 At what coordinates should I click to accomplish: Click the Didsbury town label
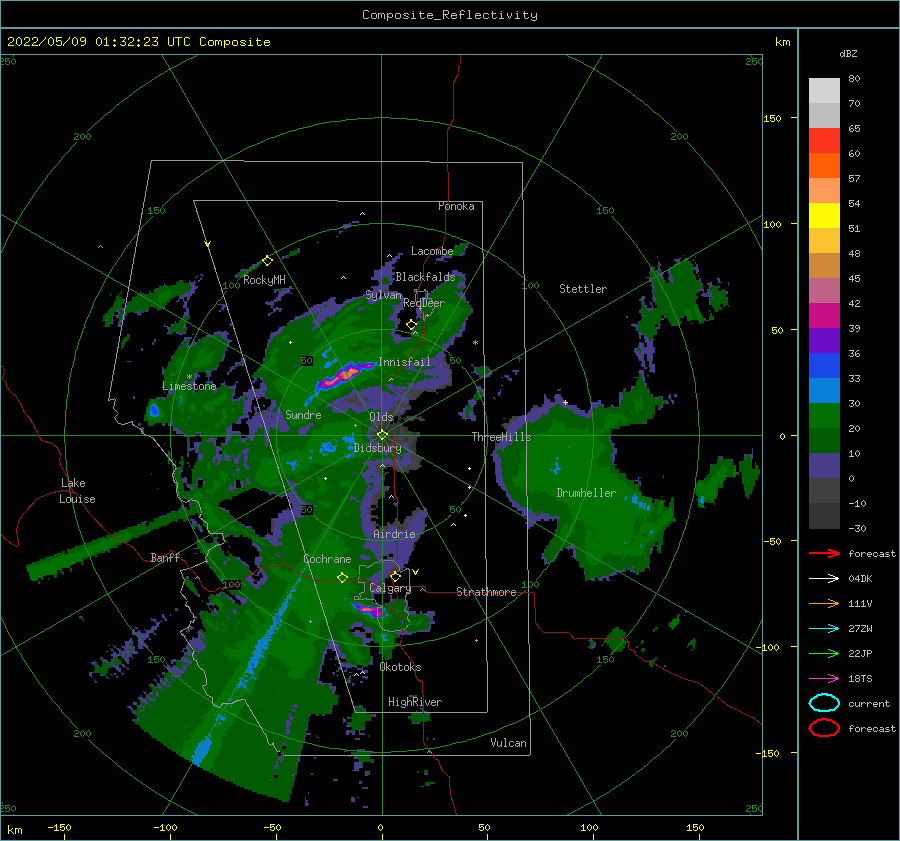[378, 448]
